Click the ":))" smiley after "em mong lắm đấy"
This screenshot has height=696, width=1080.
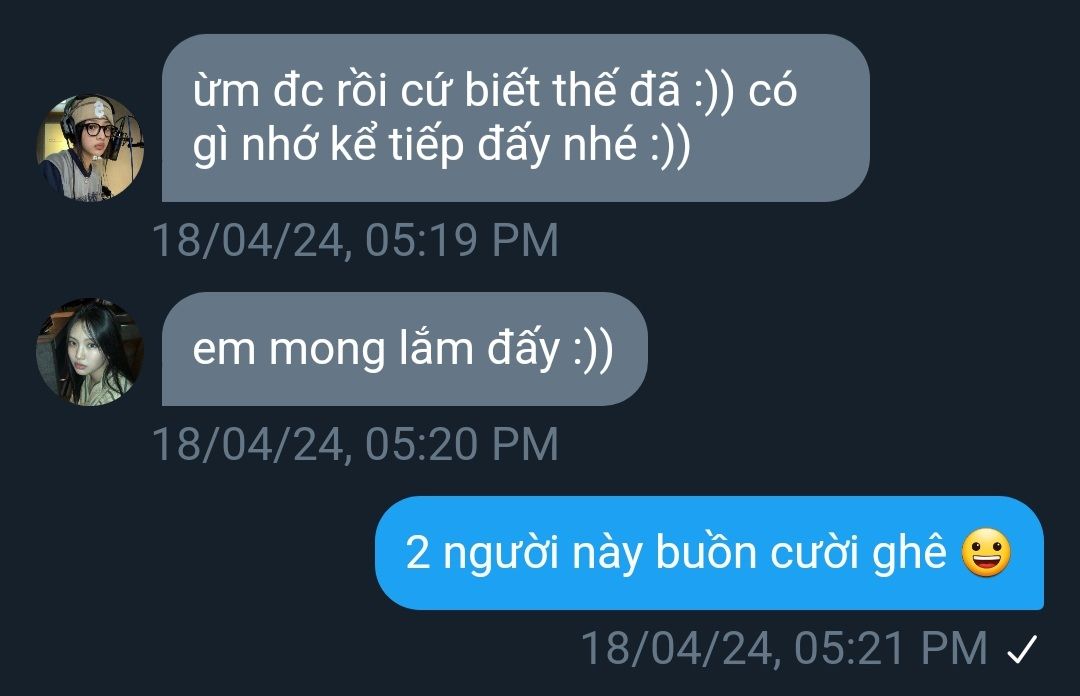[x=592, y=349]
